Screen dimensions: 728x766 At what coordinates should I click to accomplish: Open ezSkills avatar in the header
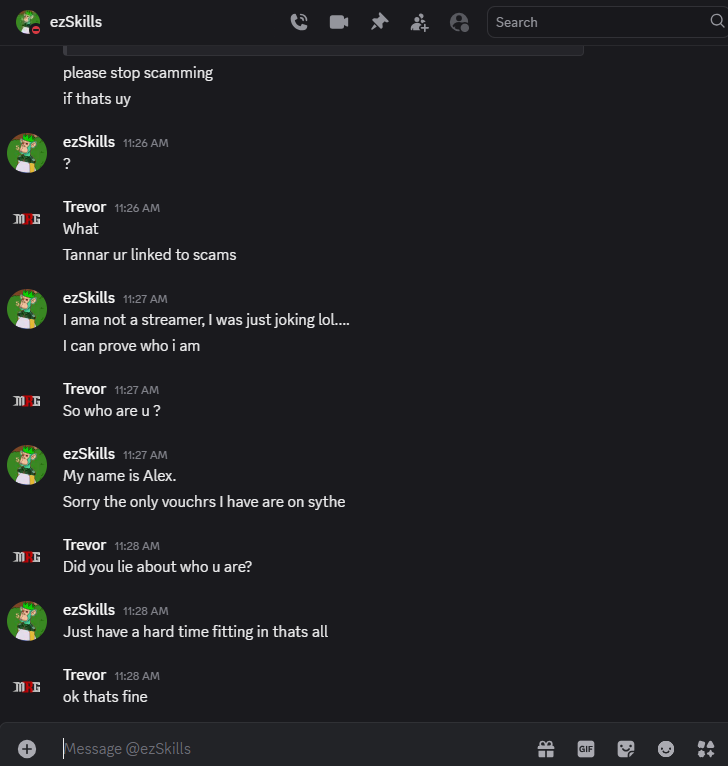(x=28, y=22)
